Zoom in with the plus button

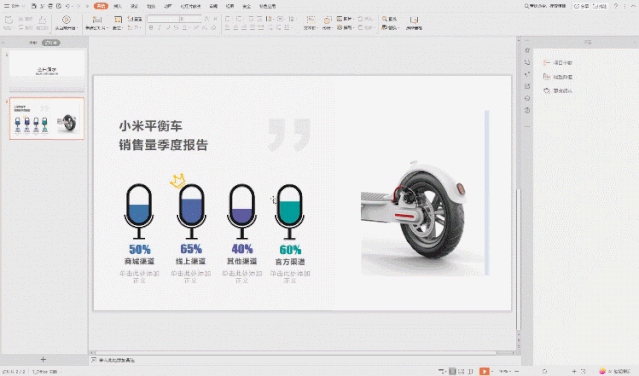pos(574,372)
